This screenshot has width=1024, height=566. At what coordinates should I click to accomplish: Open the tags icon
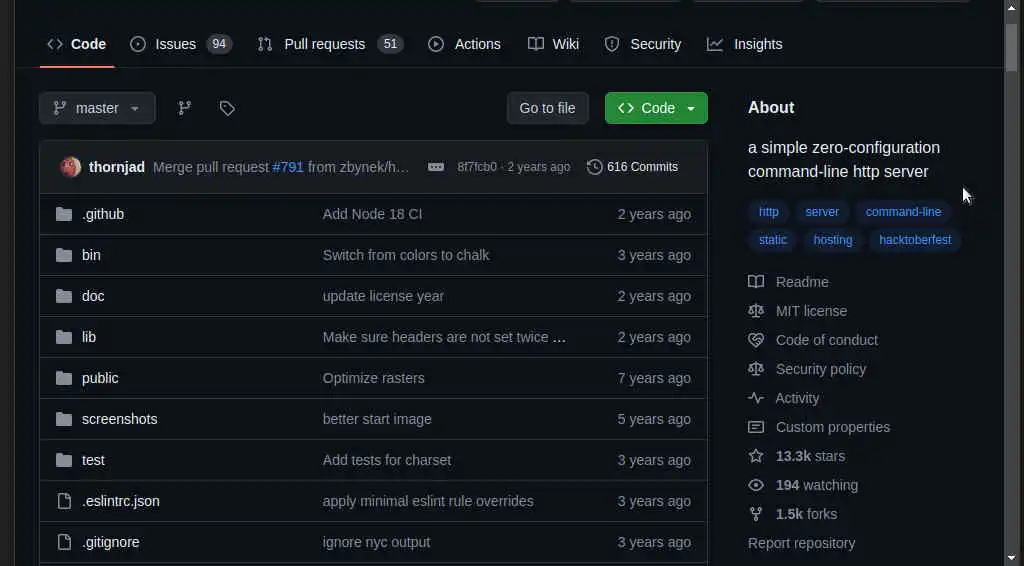[227, 108]
